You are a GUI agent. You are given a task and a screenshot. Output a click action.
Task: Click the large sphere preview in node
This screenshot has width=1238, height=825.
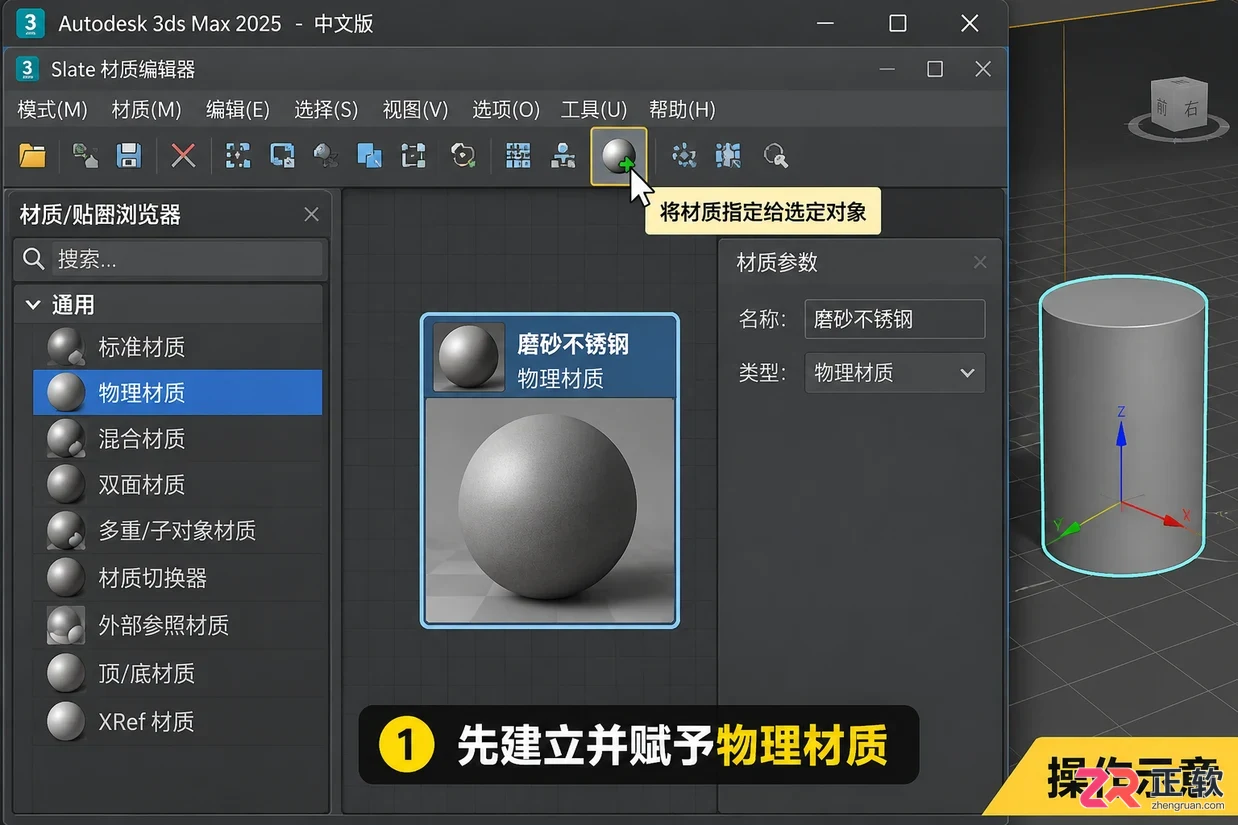click(x=549, y=510)
